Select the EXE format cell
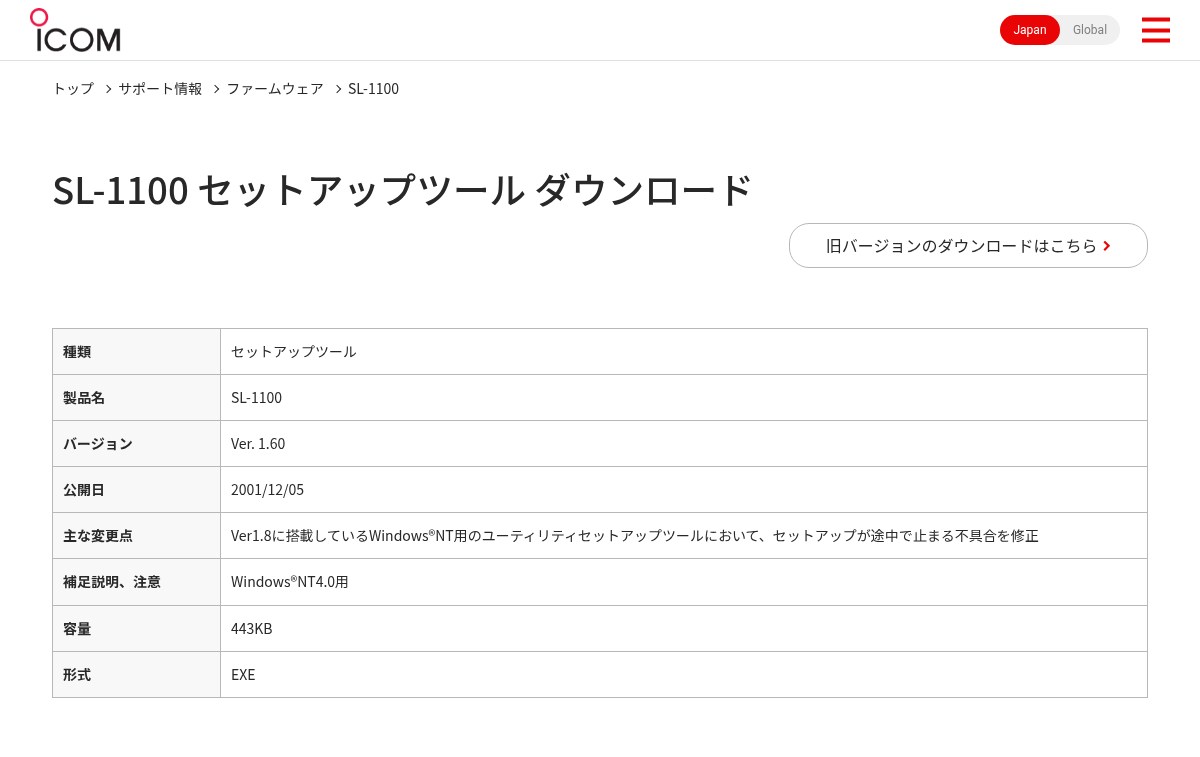The width and height of the screenshot is (1200, 757). click(684, 675)
